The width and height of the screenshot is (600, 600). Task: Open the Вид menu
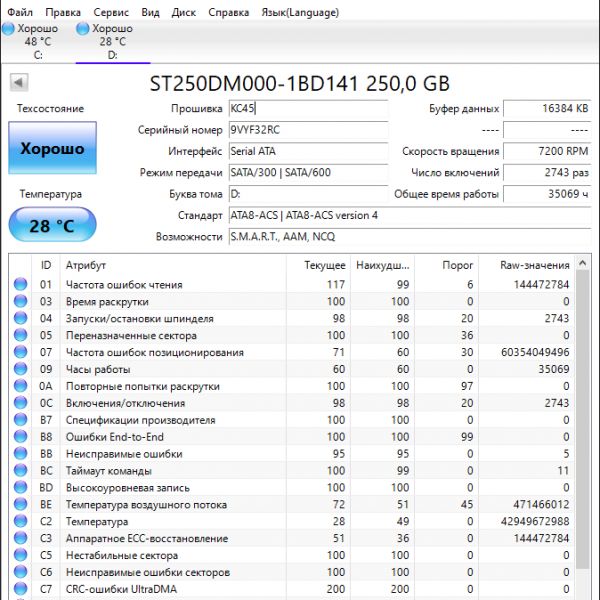150,12
